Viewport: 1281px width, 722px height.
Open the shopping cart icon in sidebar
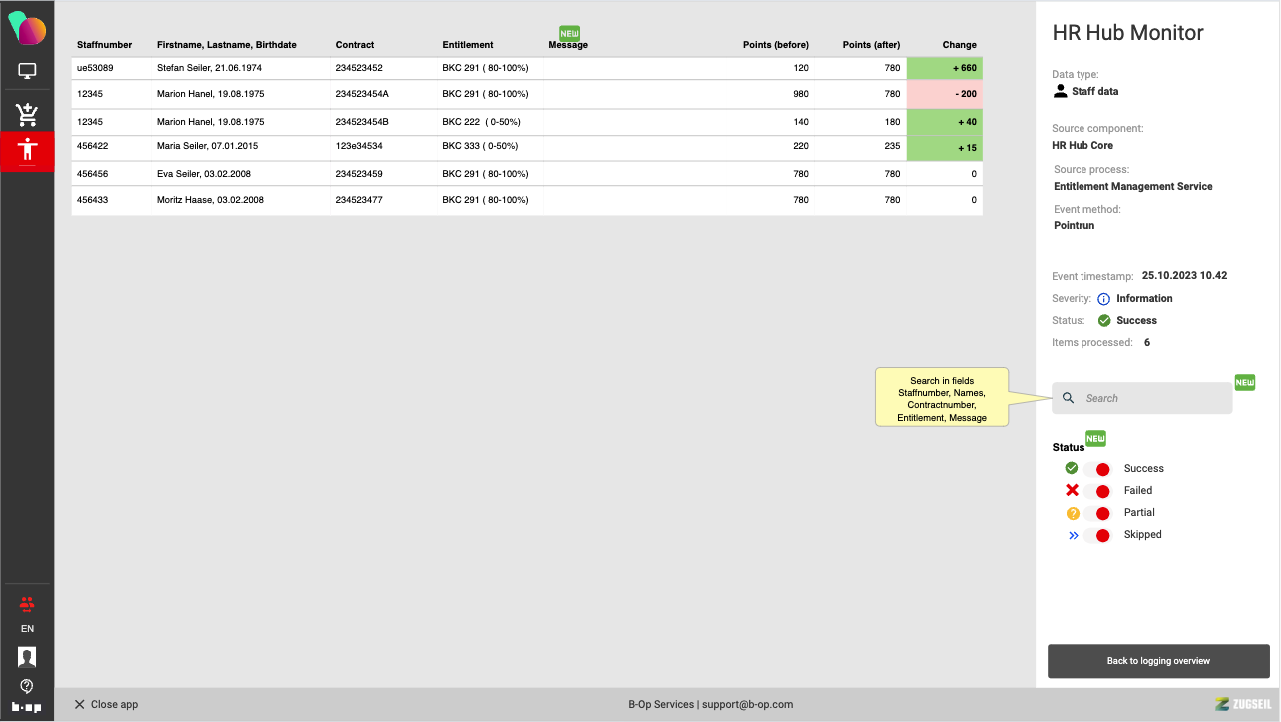(27, 114)
